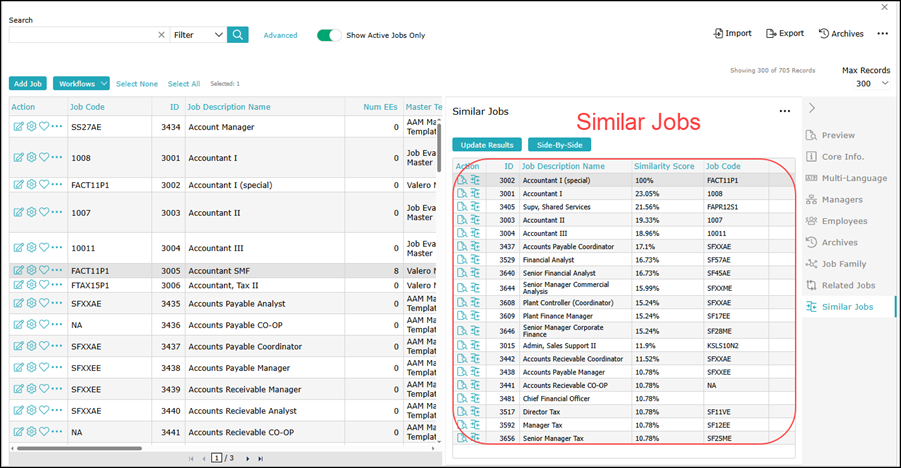Screen dimensions: 901x468
Task: Click the Update Results button
Action: (x=486, y=145)
